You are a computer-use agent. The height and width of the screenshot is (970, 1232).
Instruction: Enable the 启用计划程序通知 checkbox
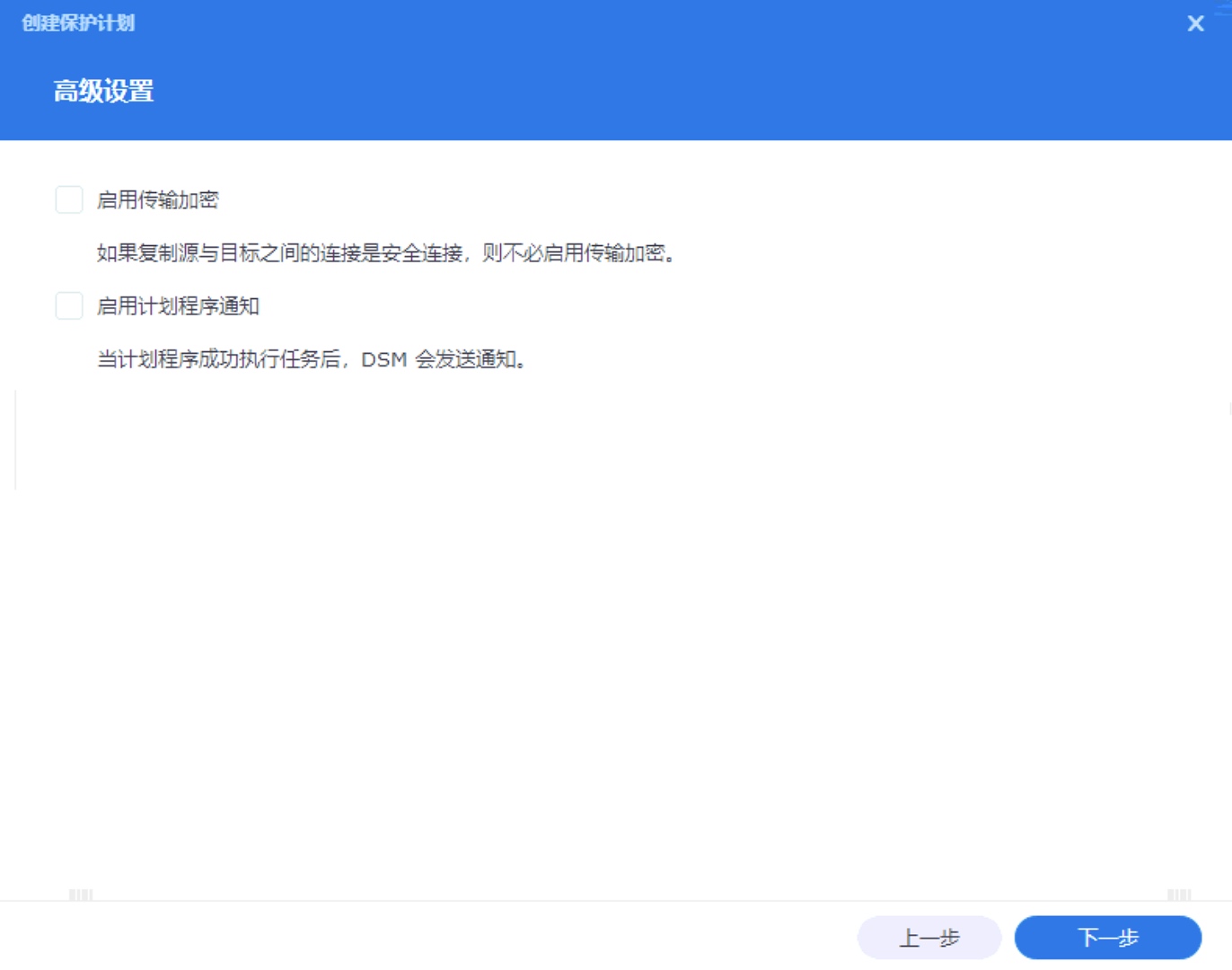pos(69,305)
